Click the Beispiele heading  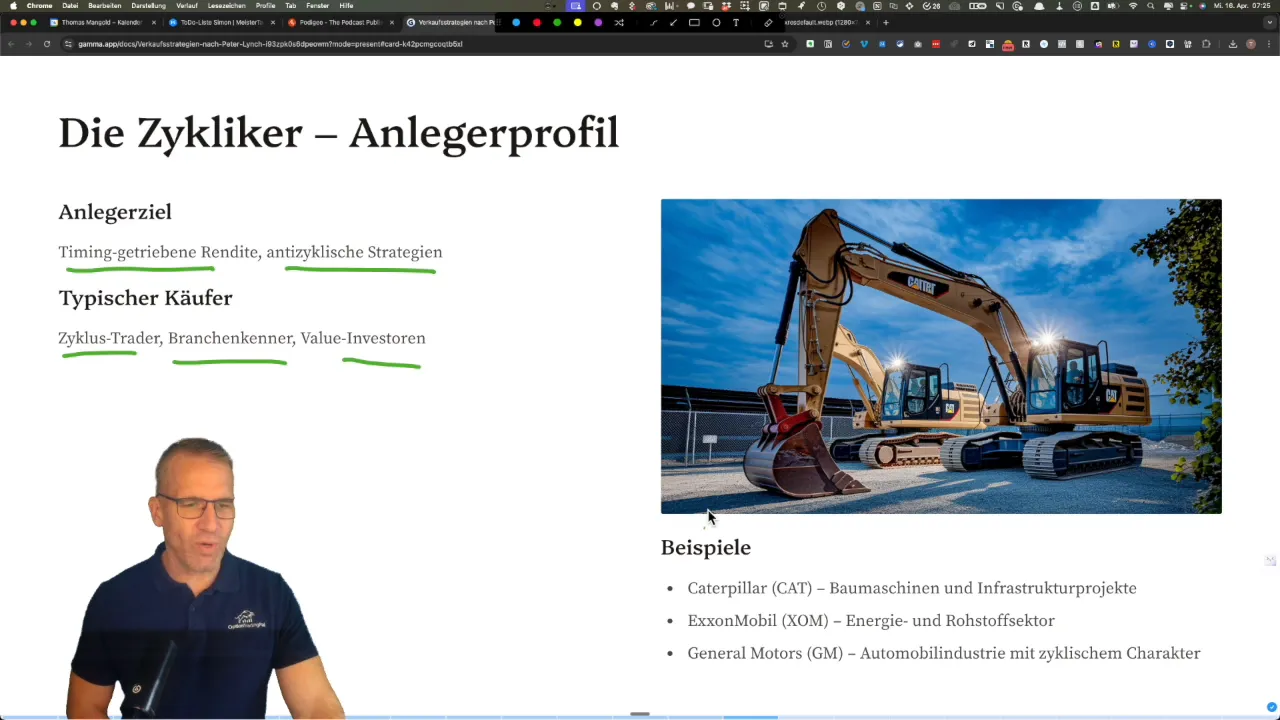pyautogui.click(x=706, y=548)
